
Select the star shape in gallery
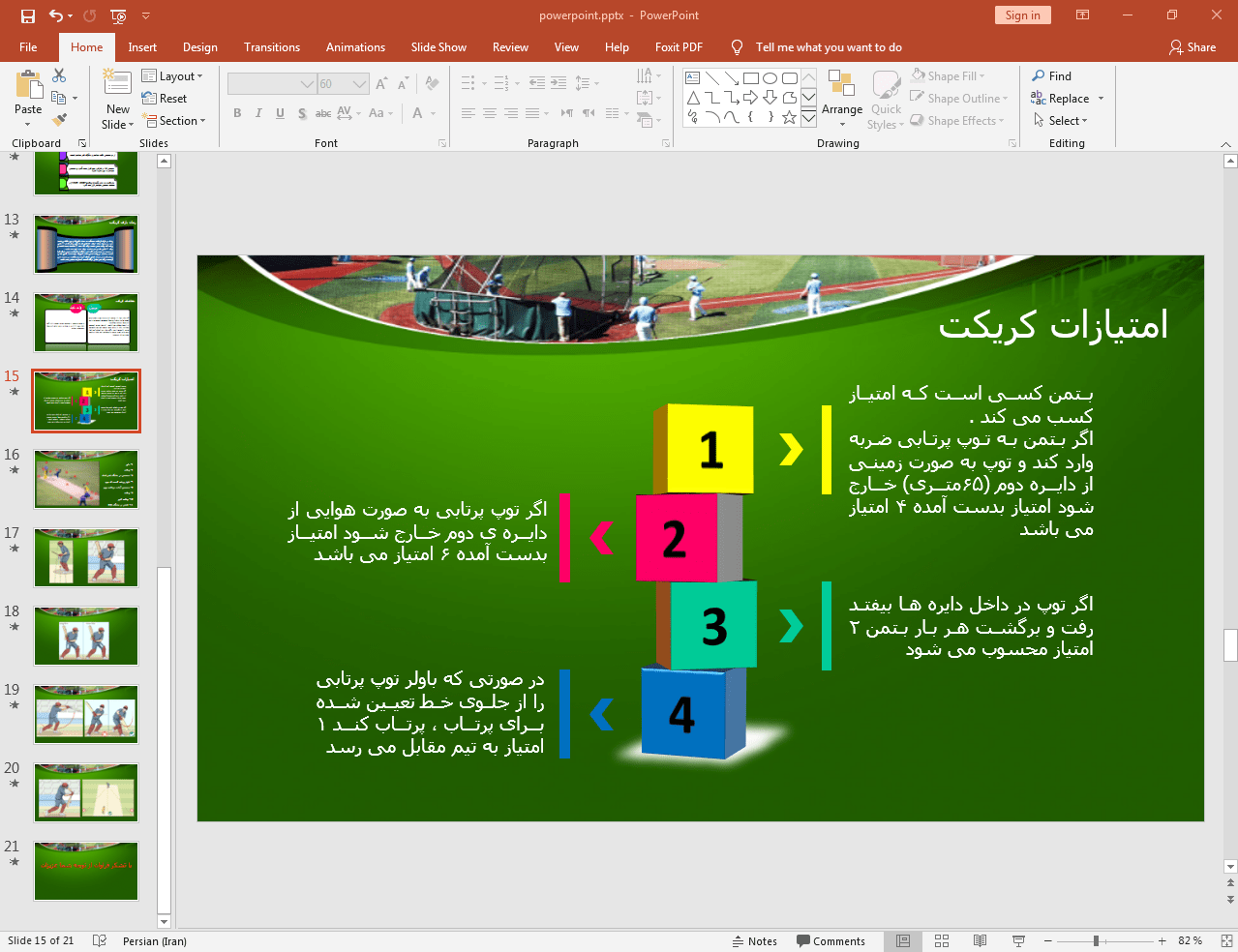pyautogui.click(x=789, y=117)
